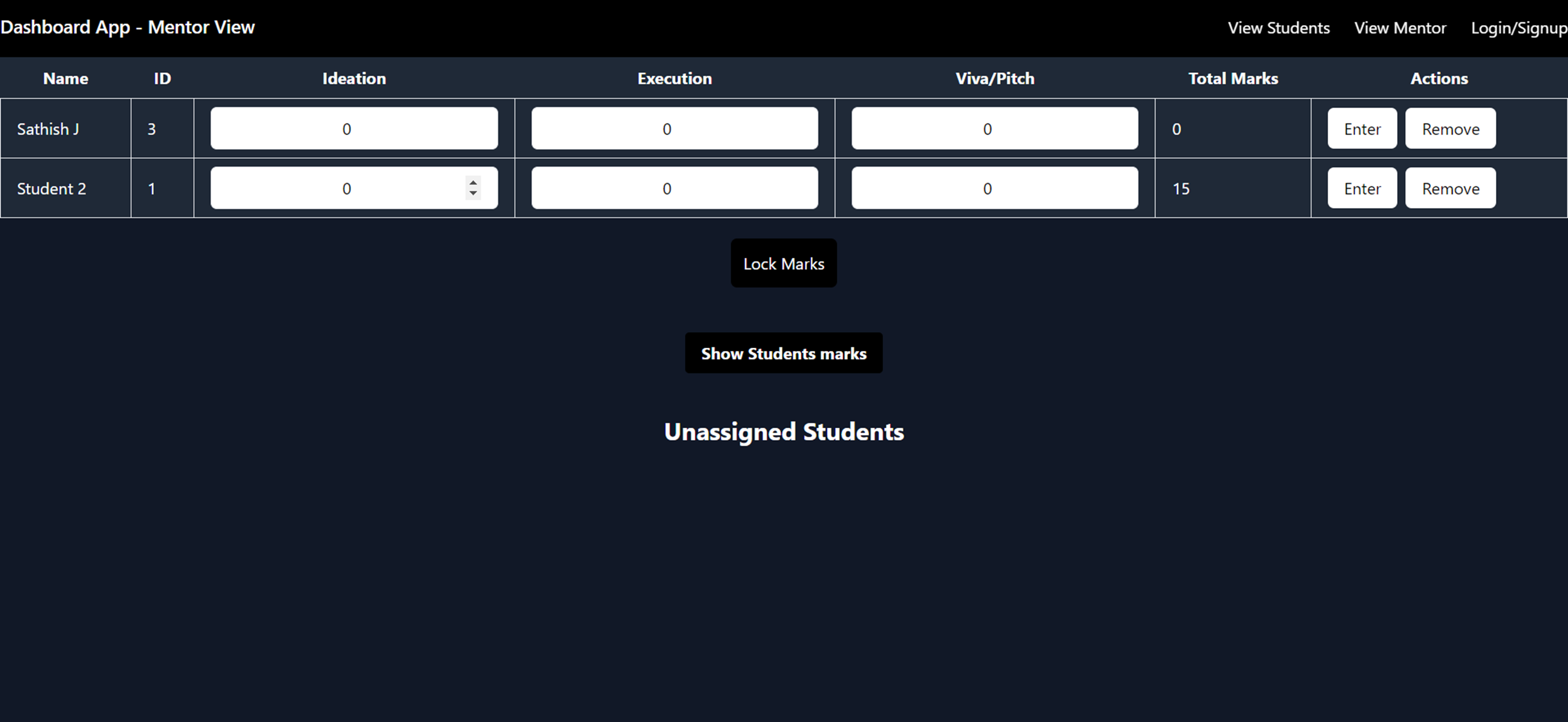This screenshot has height=722, width=1568.
Task: Click the Enter button for Student 2
Action: pyautogui.click(x=1362, y=189)
